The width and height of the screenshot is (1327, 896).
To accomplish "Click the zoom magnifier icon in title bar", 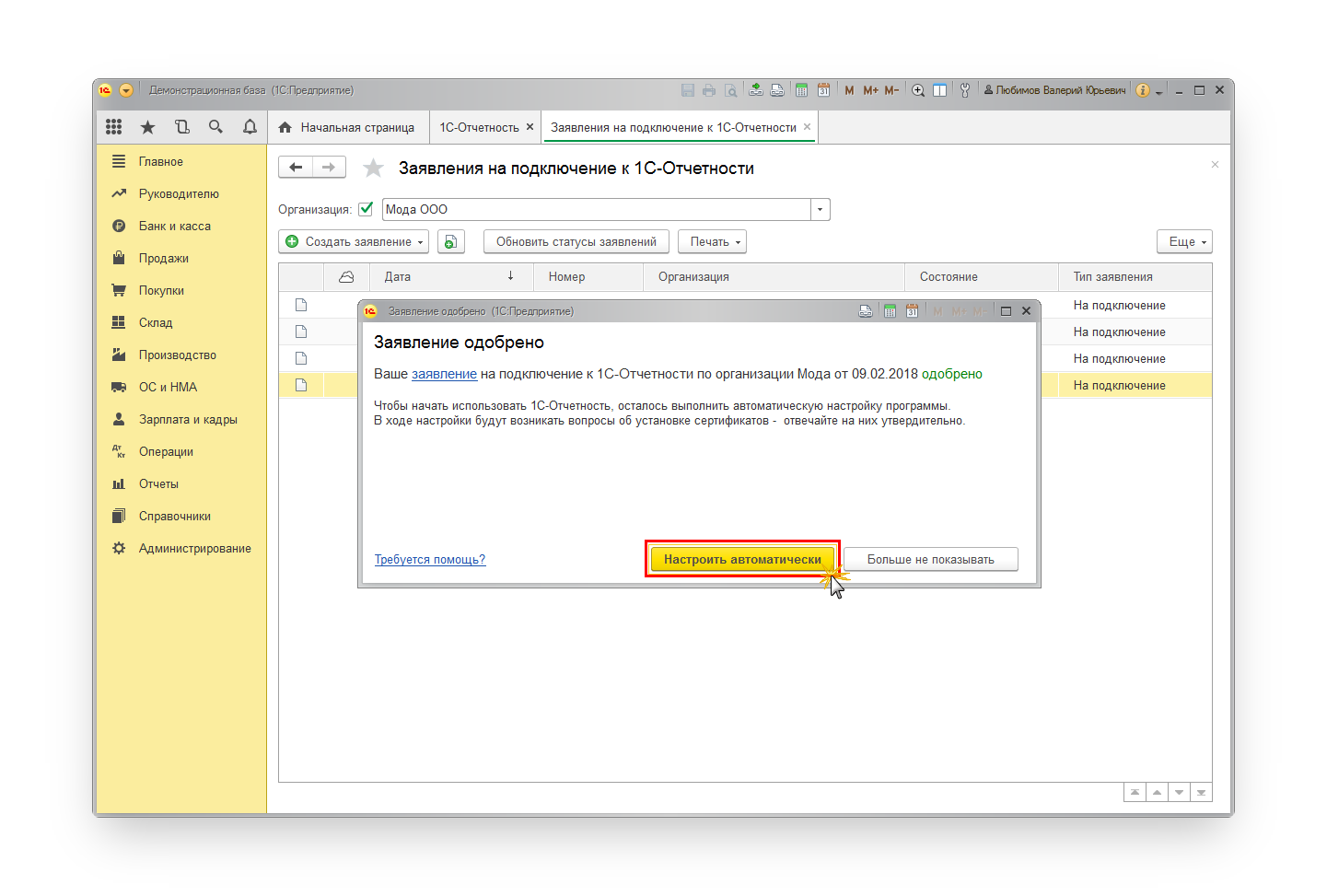I will click(918, 90).
